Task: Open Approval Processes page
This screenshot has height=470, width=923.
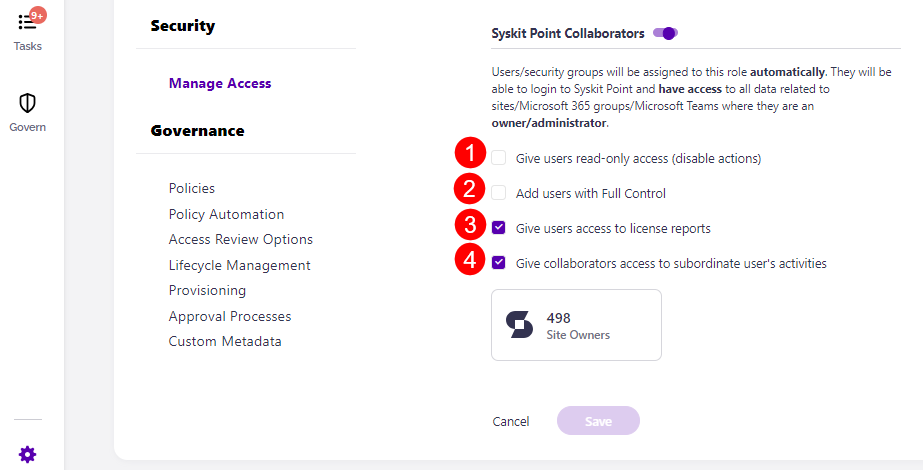Action: 230,316
